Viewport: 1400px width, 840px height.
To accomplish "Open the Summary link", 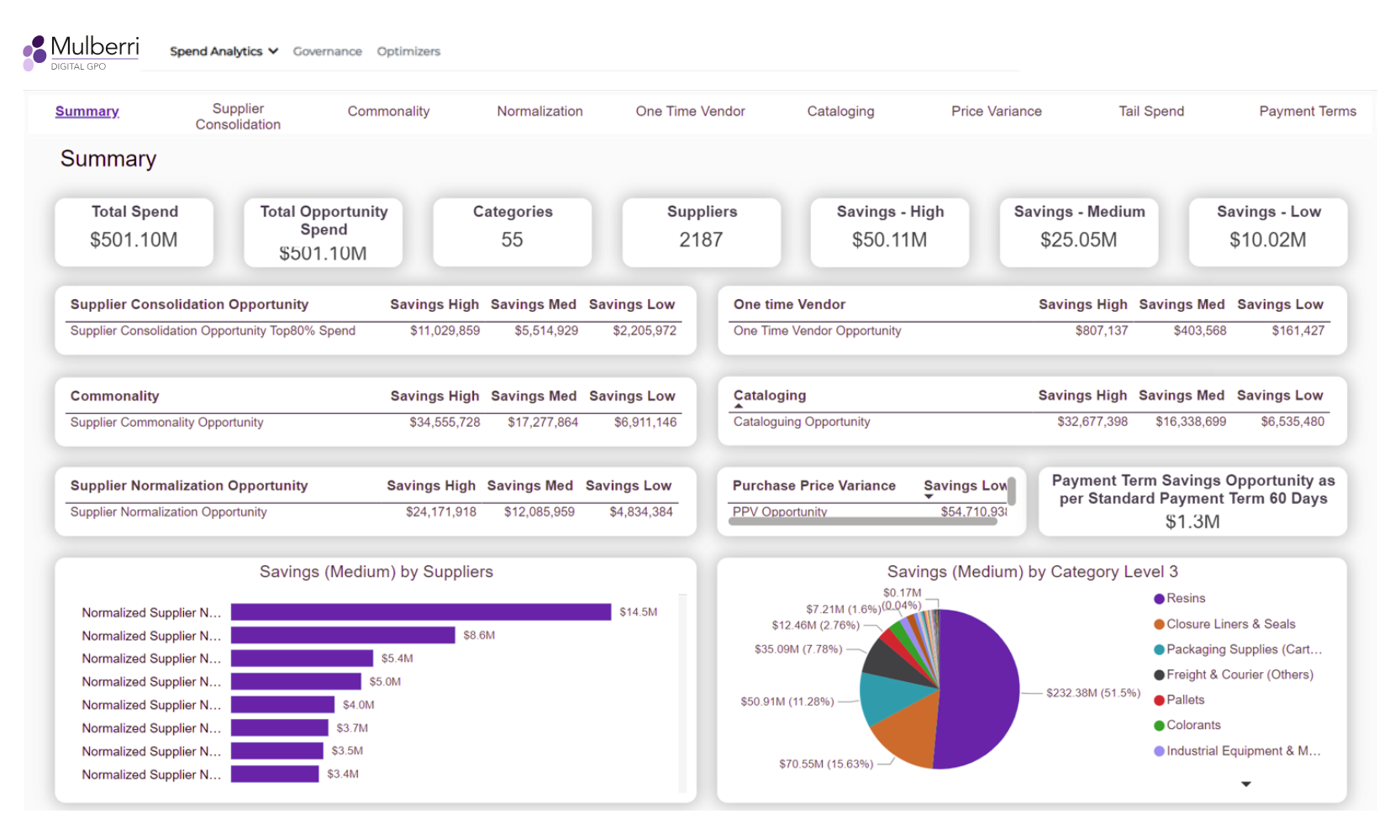I will point(87,111).
